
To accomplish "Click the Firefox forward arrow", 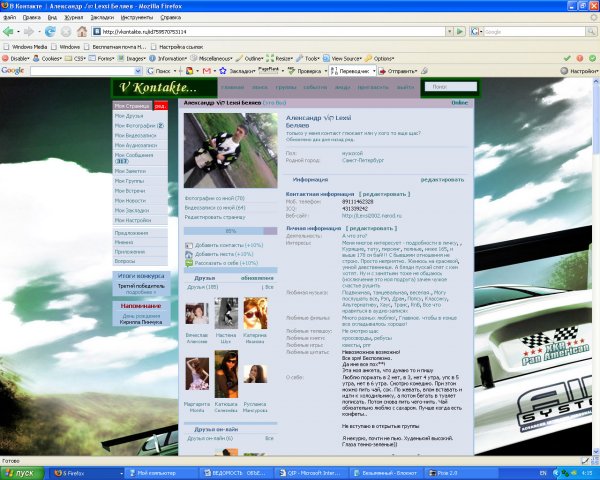I will click(29, 32).
